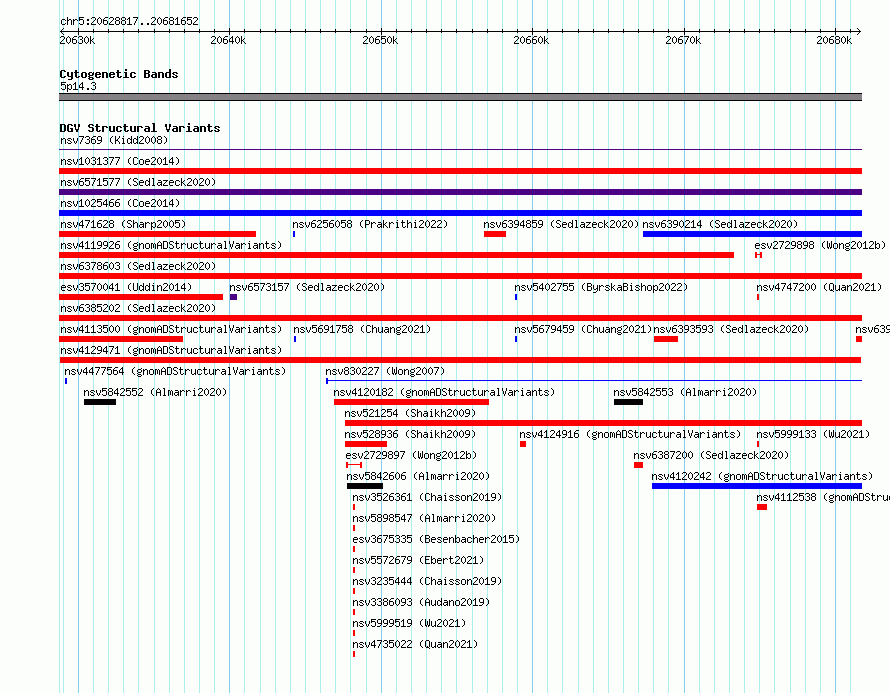Viewport: 890px width, 693px height.
Task: Open nsv4120182 (gnomADStructuralVariants) label
Action: [x=444, y=392]
